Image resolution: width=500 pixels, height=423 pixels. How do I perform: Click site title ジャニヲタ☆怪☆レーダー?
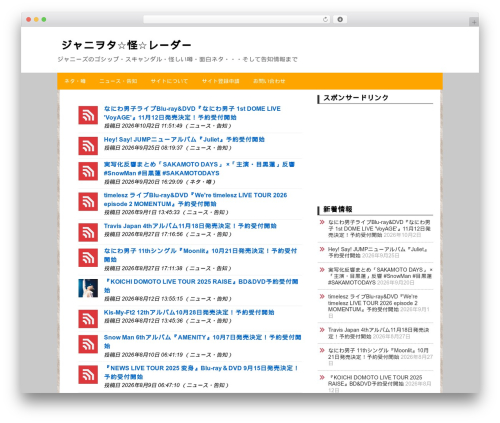pos(126,45)
